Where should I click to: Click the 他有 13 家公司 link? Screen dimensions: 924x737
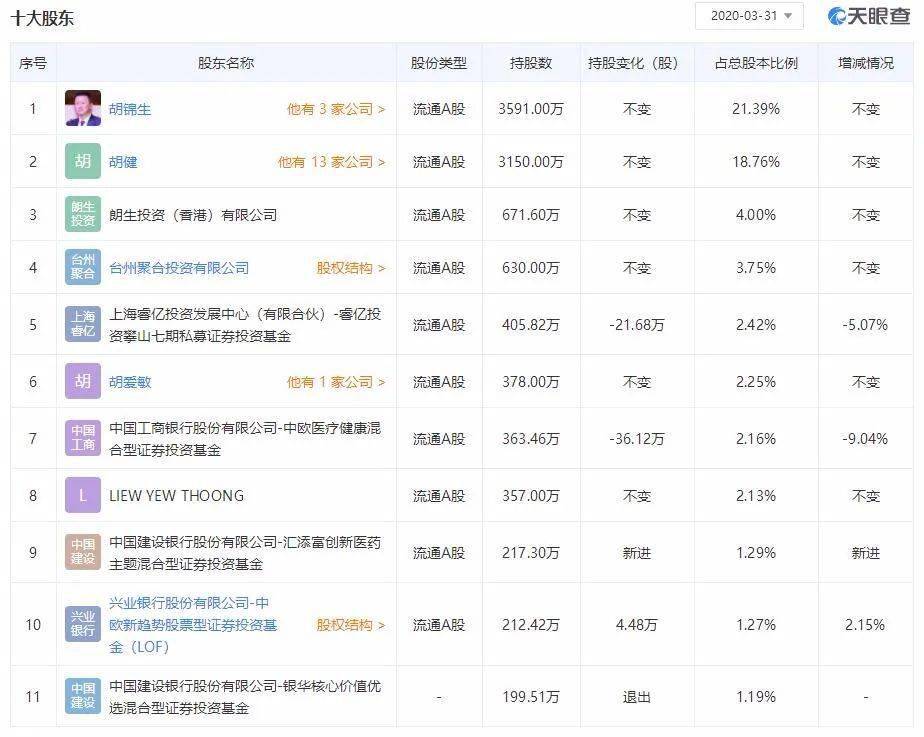click(328, 161)
